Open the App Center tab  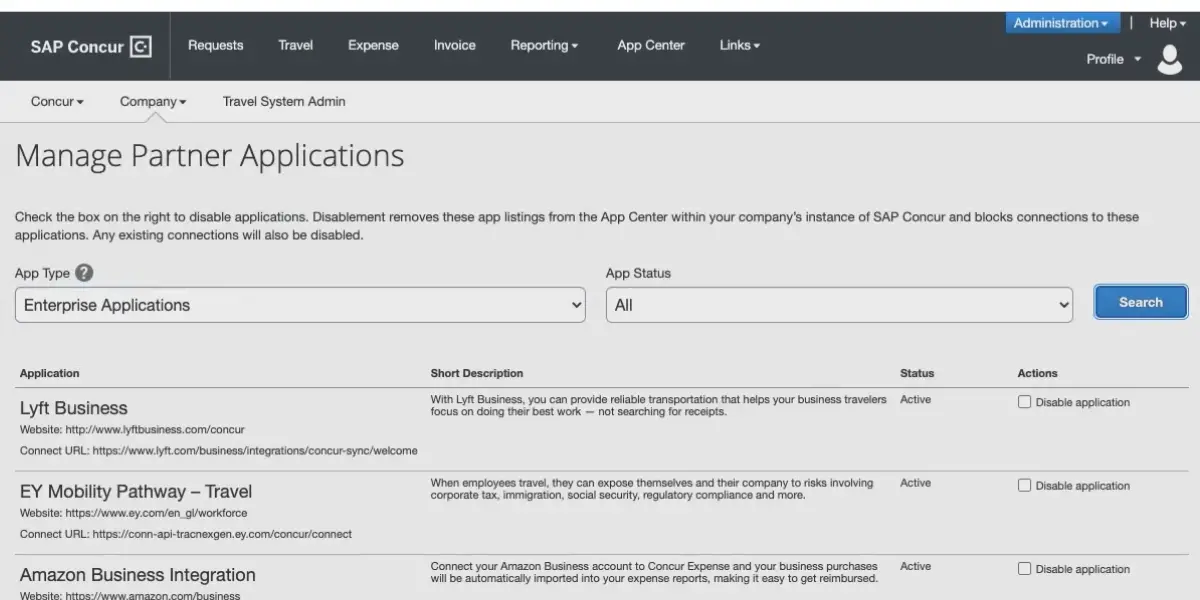pyautogui.click(x=651, y=45)
